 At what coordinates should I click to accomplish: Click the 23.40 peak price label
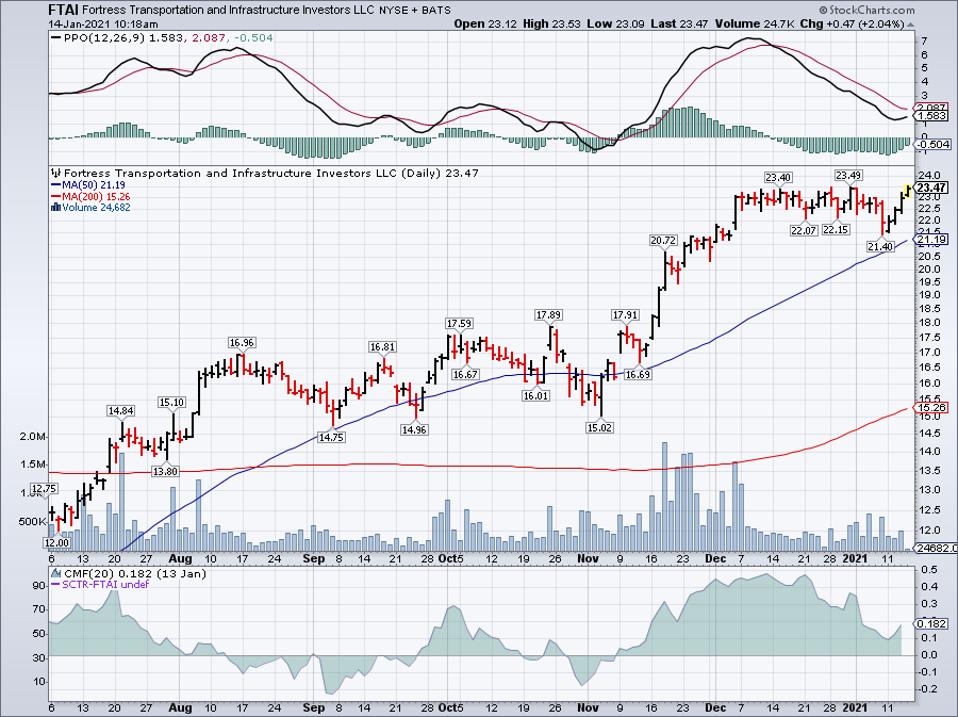tap(778, 178)
